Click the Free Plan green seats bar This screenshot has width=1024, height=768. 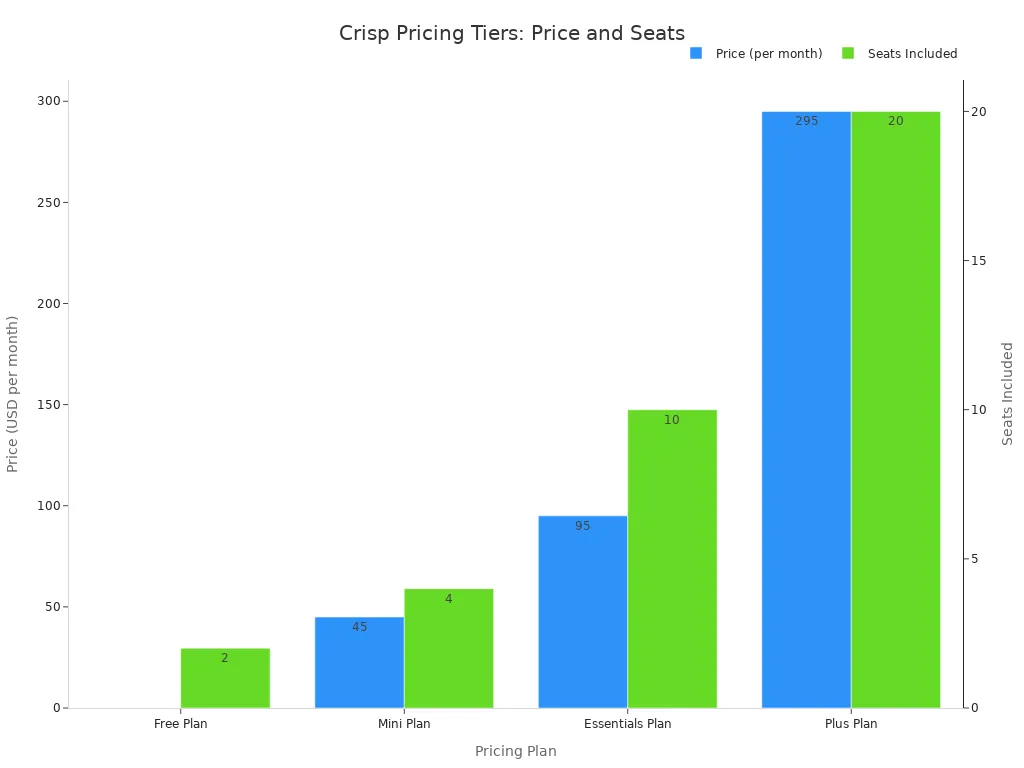(225, 680)
